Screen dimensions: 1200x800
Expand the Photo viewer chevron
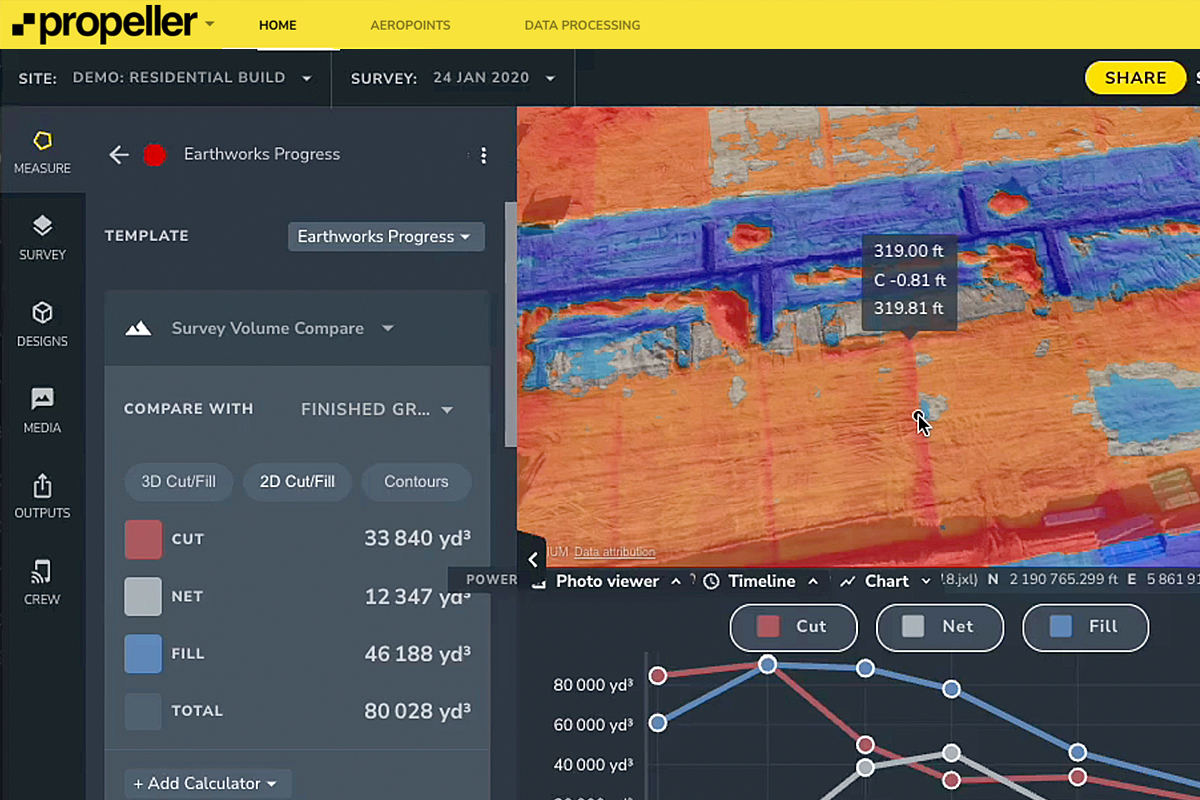(676, 581)
